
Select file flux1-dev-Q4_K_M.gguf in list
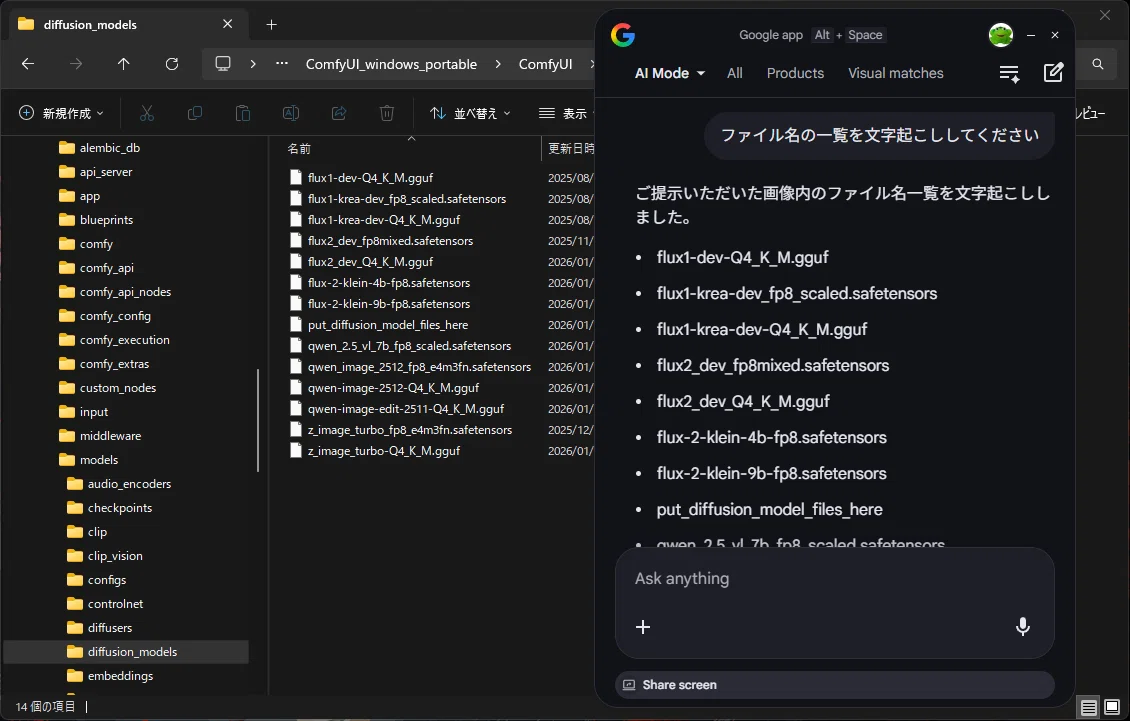coord(370,177)
